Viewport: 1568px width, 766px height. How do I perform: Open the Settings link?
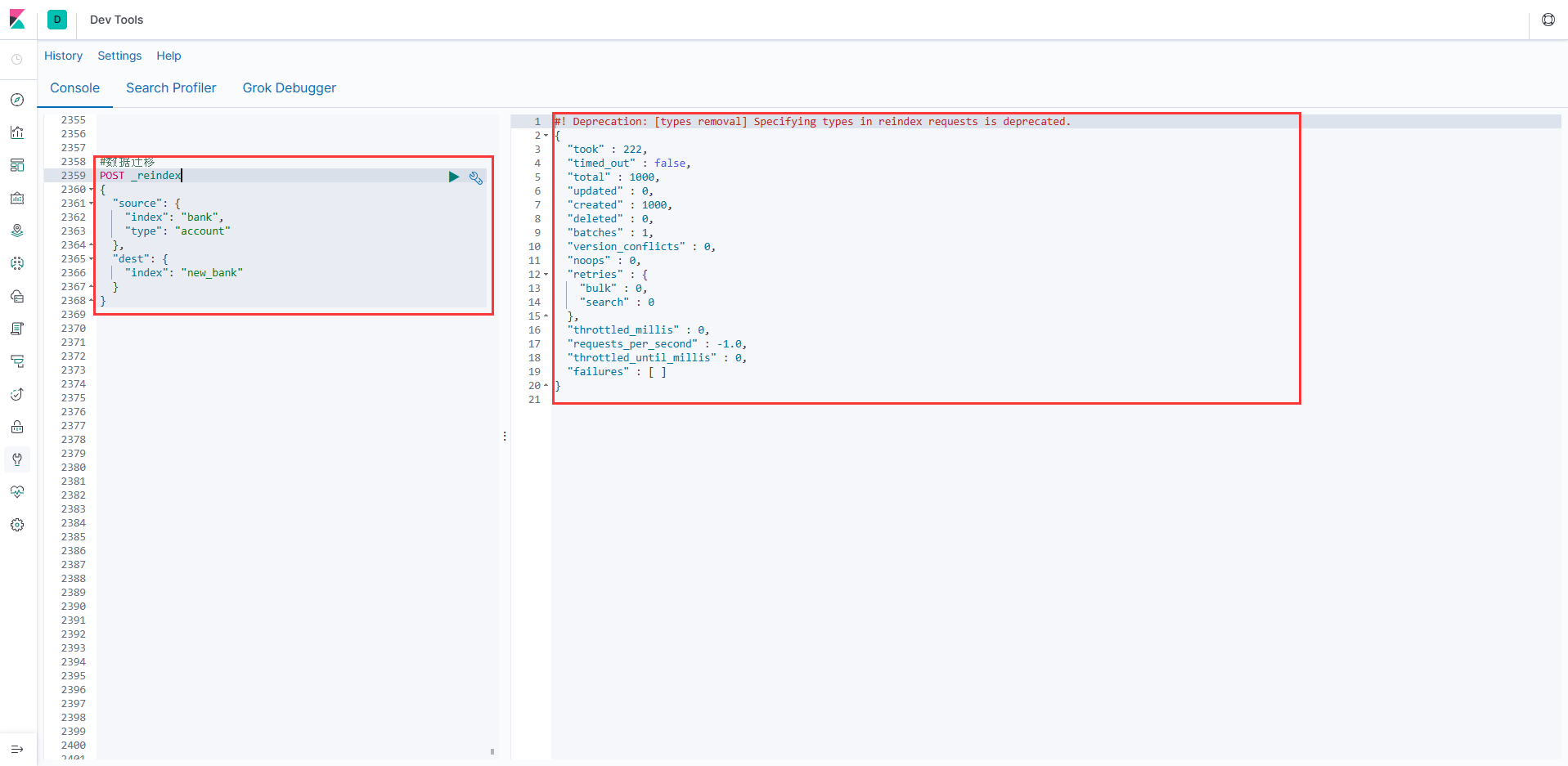[x=119, y=56]
